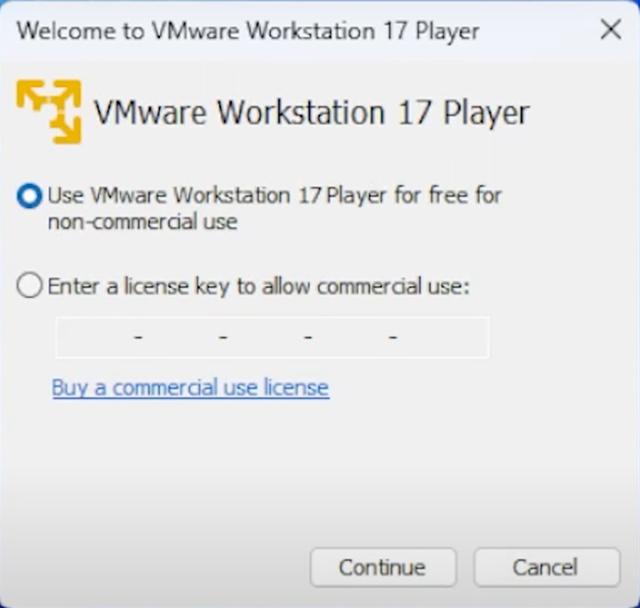Click the second dash in license key field

[x=223, y=338]
